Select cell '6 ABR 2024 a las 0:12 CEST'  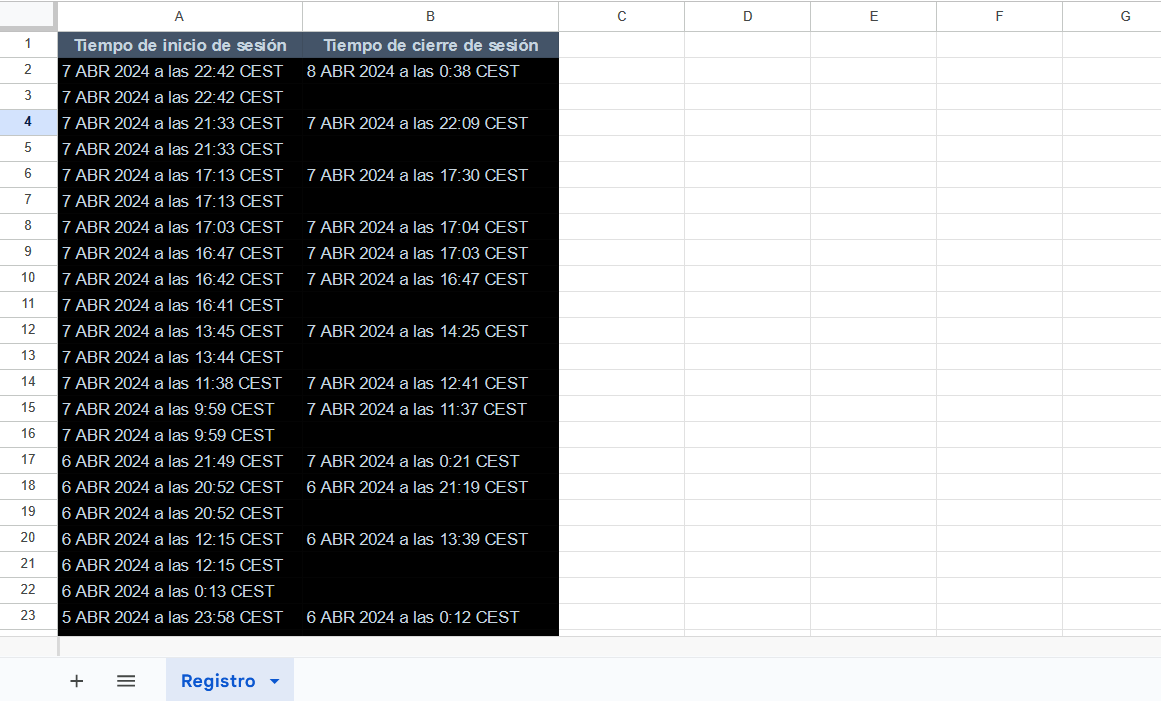point(430,617)
